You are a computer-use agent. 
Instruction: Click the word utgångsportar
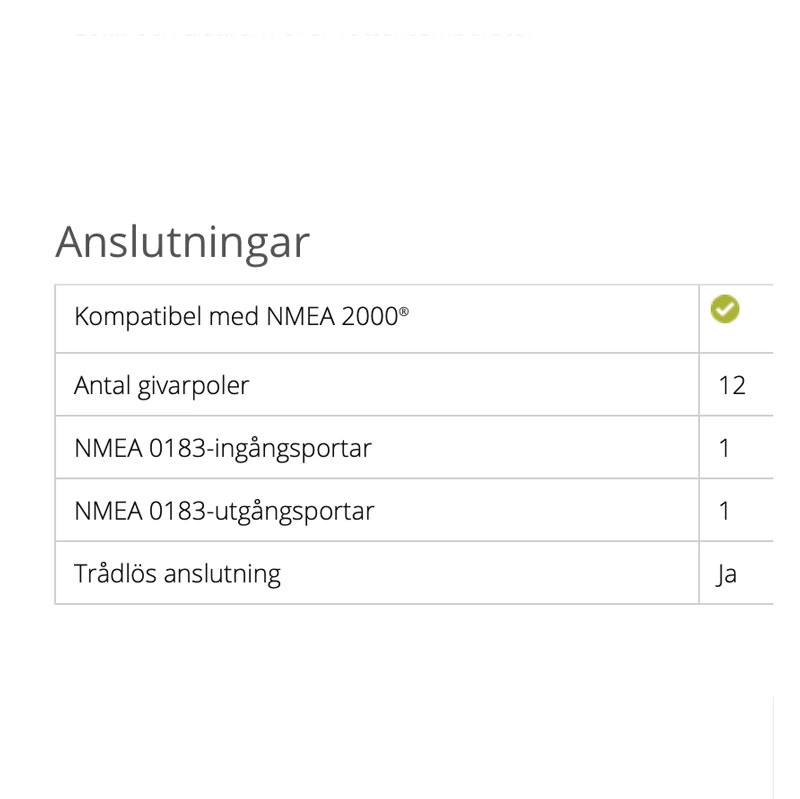pos(294,511)
